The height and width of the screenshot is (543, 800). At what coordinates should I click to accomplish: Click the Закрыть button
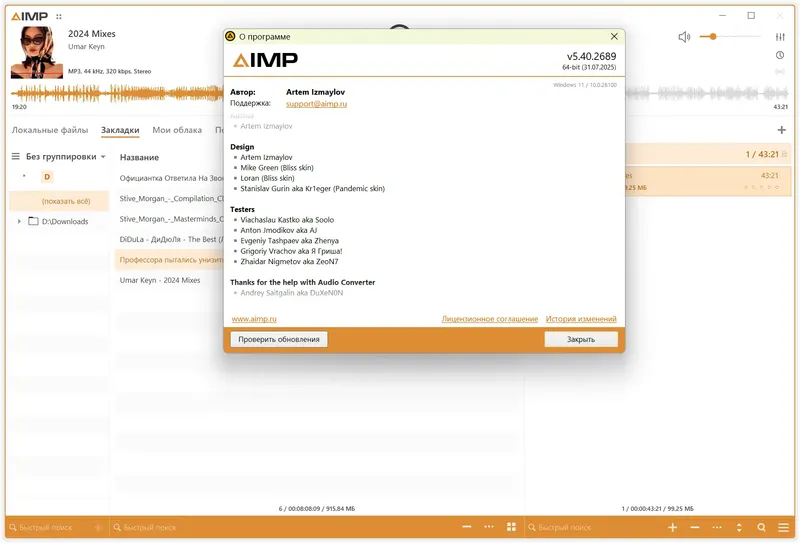(x=581, y=339)
